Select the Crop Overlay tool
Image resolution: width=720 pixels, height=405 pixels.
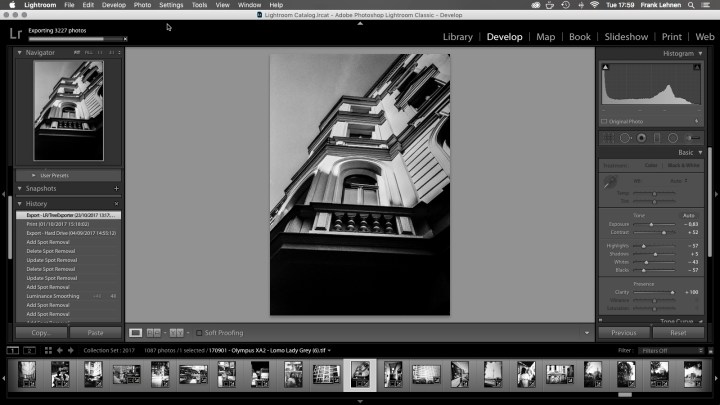(x=608, y=137)
